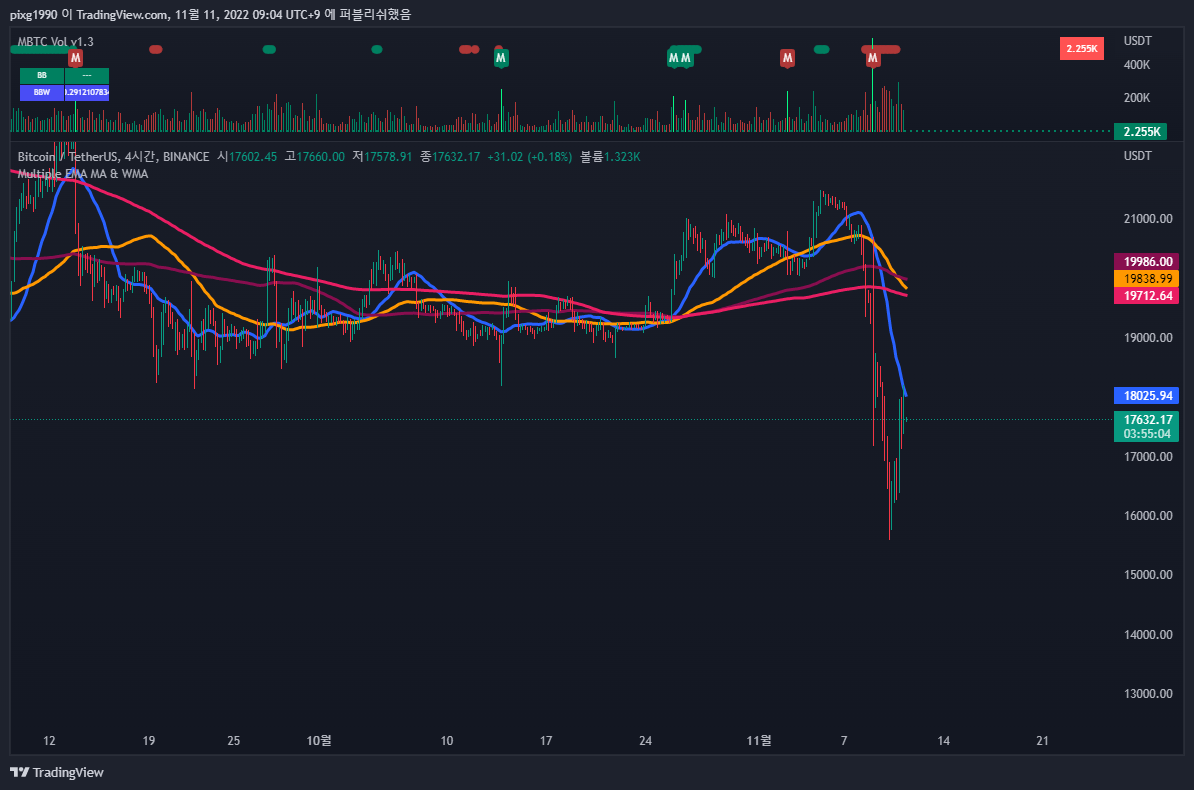
Task: Click the 400K volume axis tick
Action: click(1137, 65)
